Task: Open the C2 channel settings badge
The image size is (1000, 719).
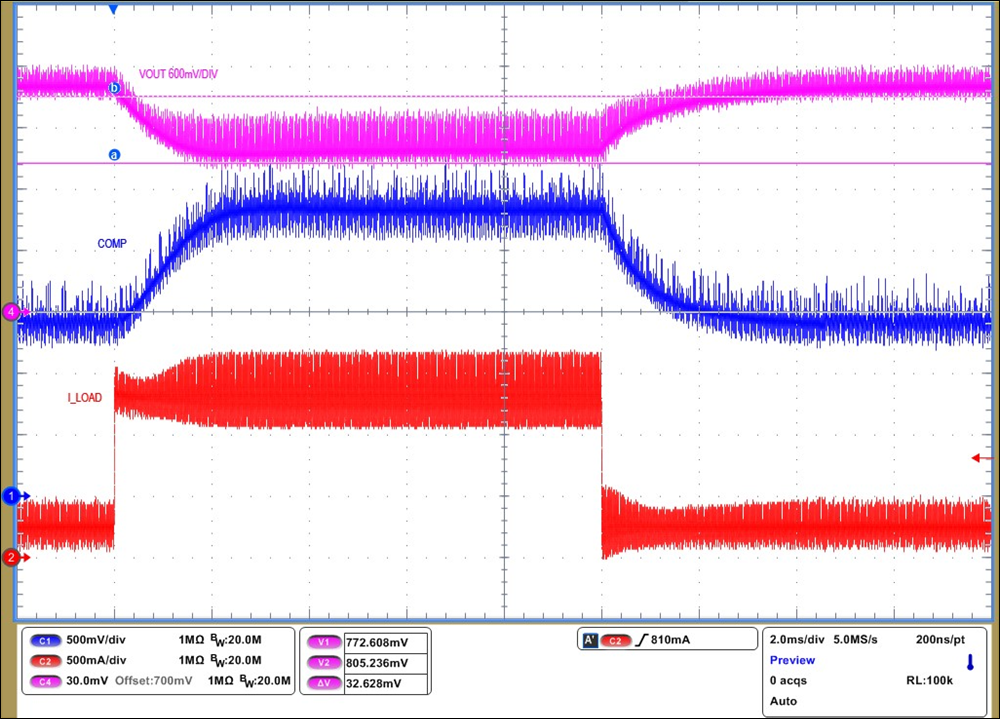Action: (x=47, y=660)
